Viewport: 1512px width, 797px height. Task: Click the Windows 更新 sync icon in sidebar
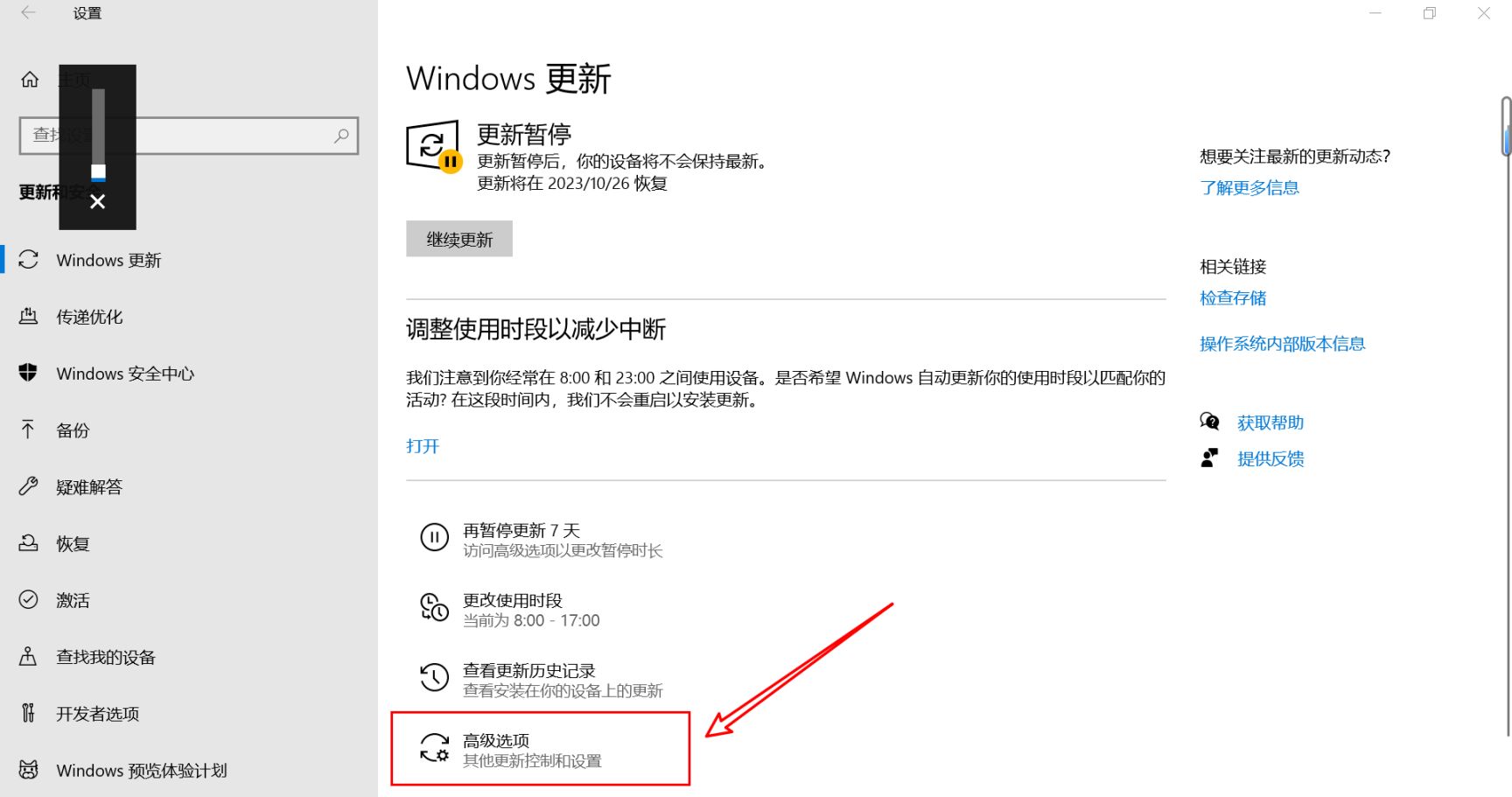(x=28, y=260)
